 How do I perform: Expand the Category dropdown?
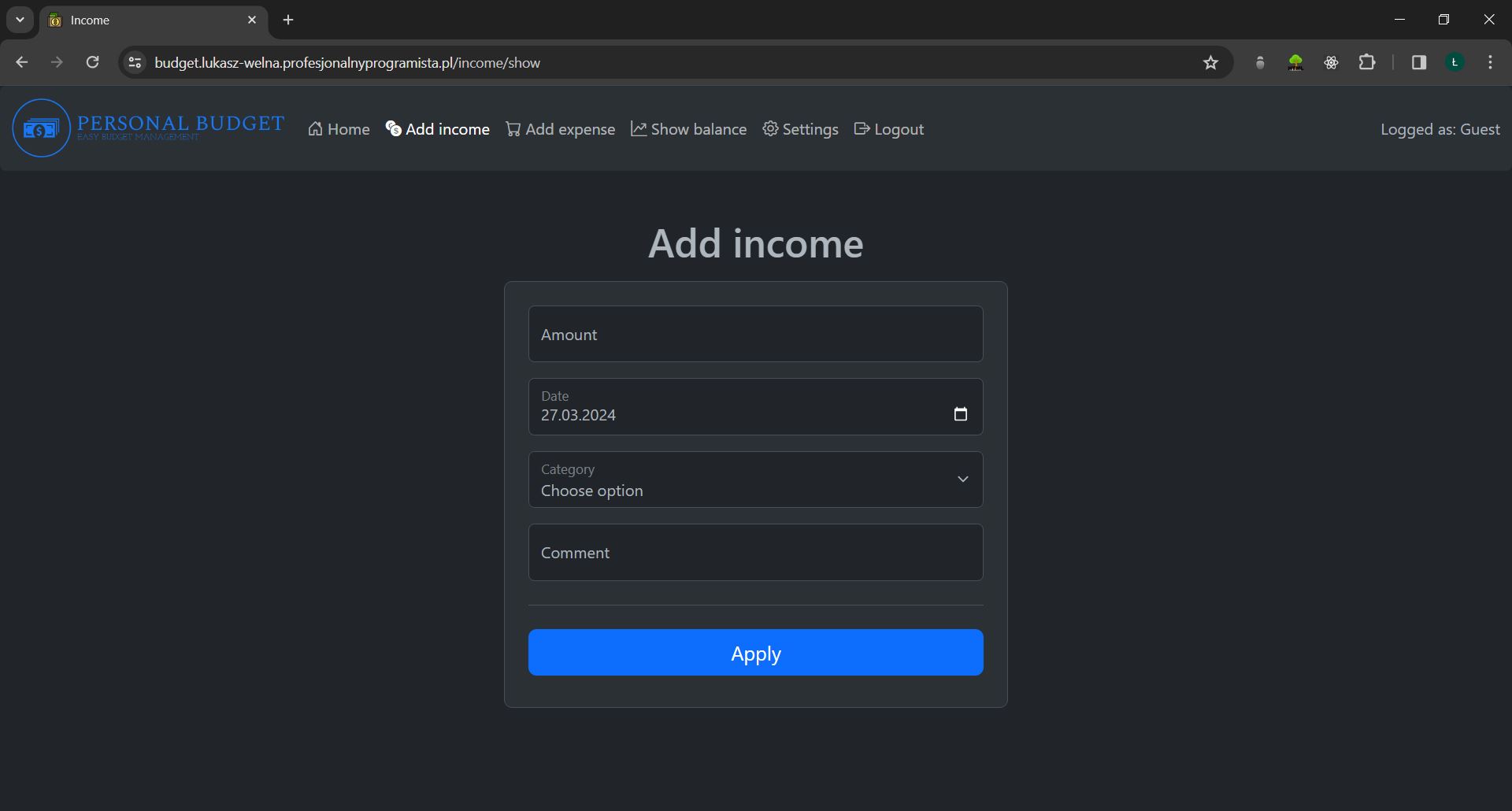pyautogui.click(x=755, y=480)
